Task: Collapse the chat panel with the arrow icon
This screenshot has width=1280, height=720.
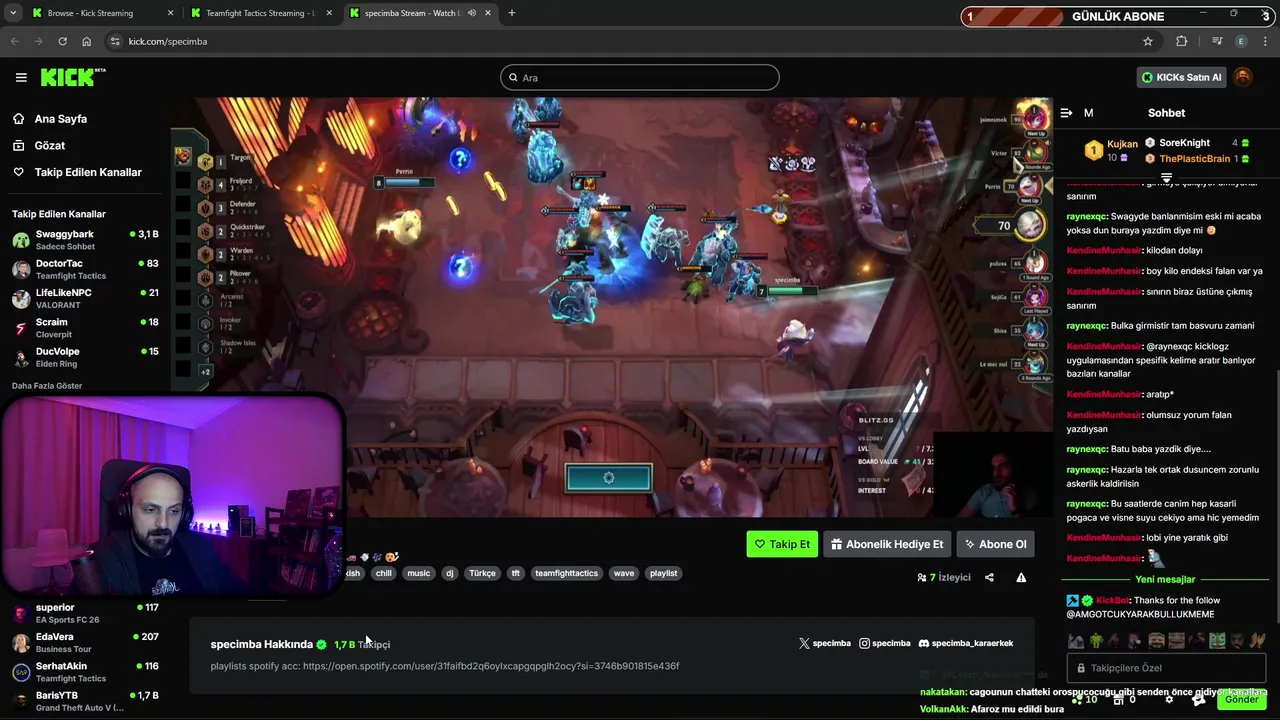Action: [x=1066, y=113]
